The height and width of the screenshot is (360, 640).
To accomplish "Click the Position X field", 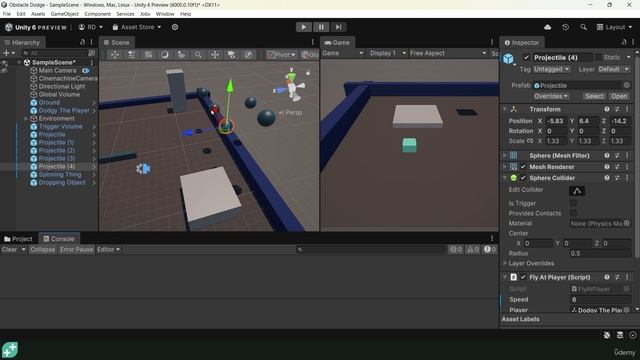I will coord(556,121).
